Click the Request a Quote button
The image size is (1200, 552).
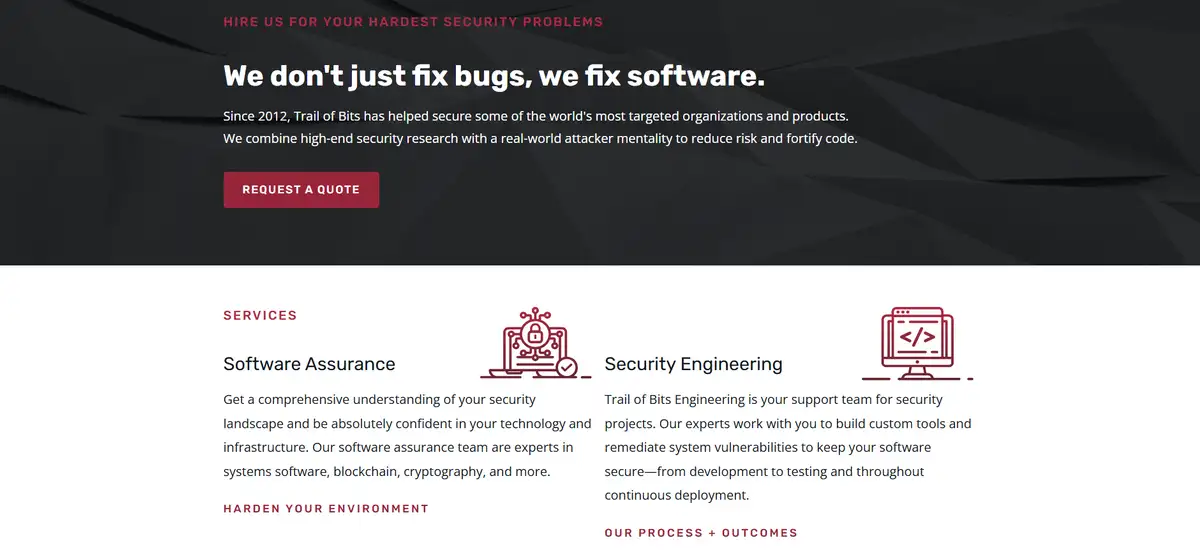pos(301,190)
